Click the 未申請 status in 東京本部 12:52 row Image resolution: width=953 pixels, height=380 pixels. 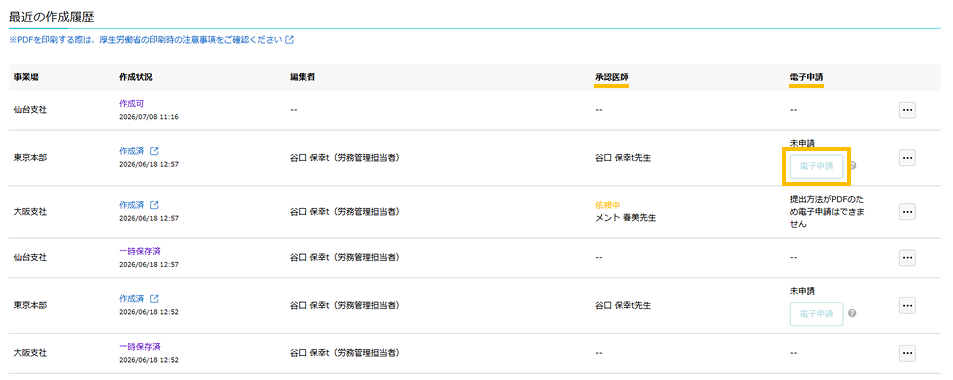(x=802, y=291)
